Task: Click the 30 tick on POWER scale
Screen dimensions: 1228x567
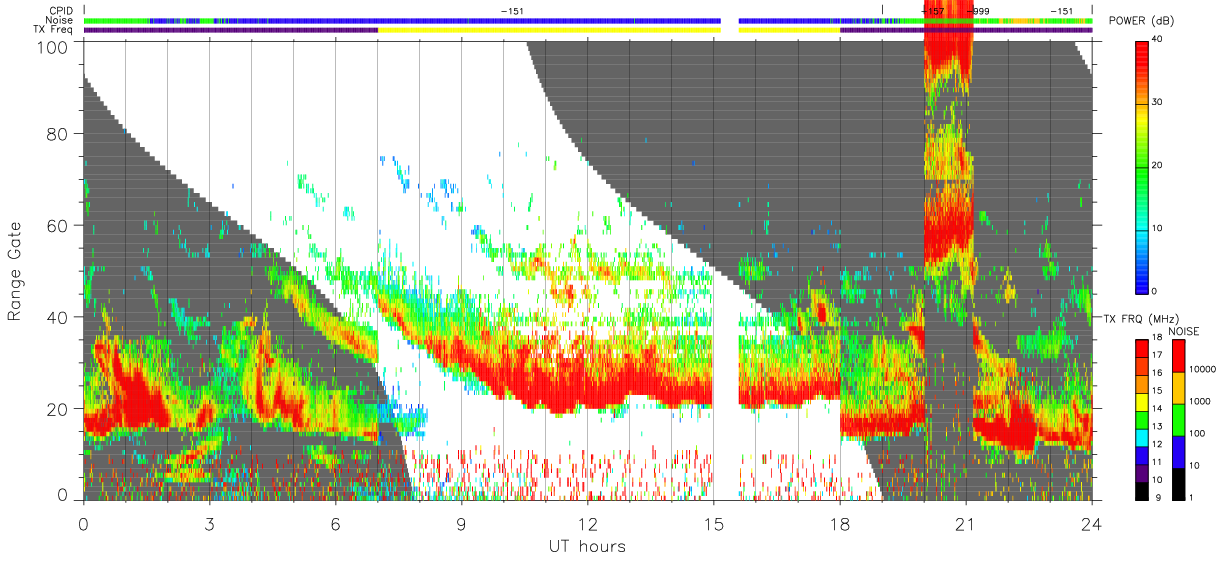Action: pyautogui.click(x=1159, y=102)
